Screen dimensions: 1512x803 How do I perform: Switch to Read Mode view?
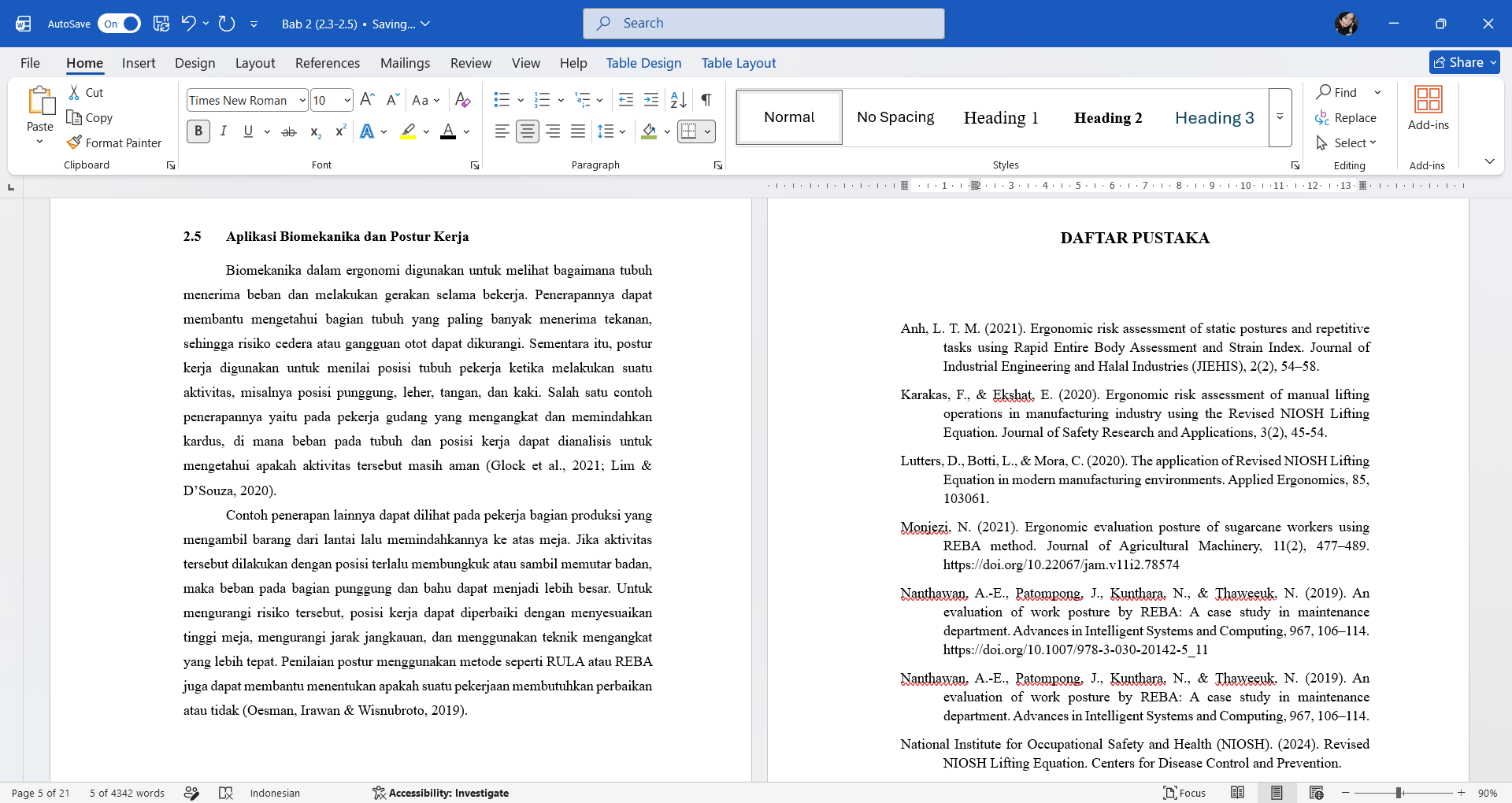[x=1237, y=793]
